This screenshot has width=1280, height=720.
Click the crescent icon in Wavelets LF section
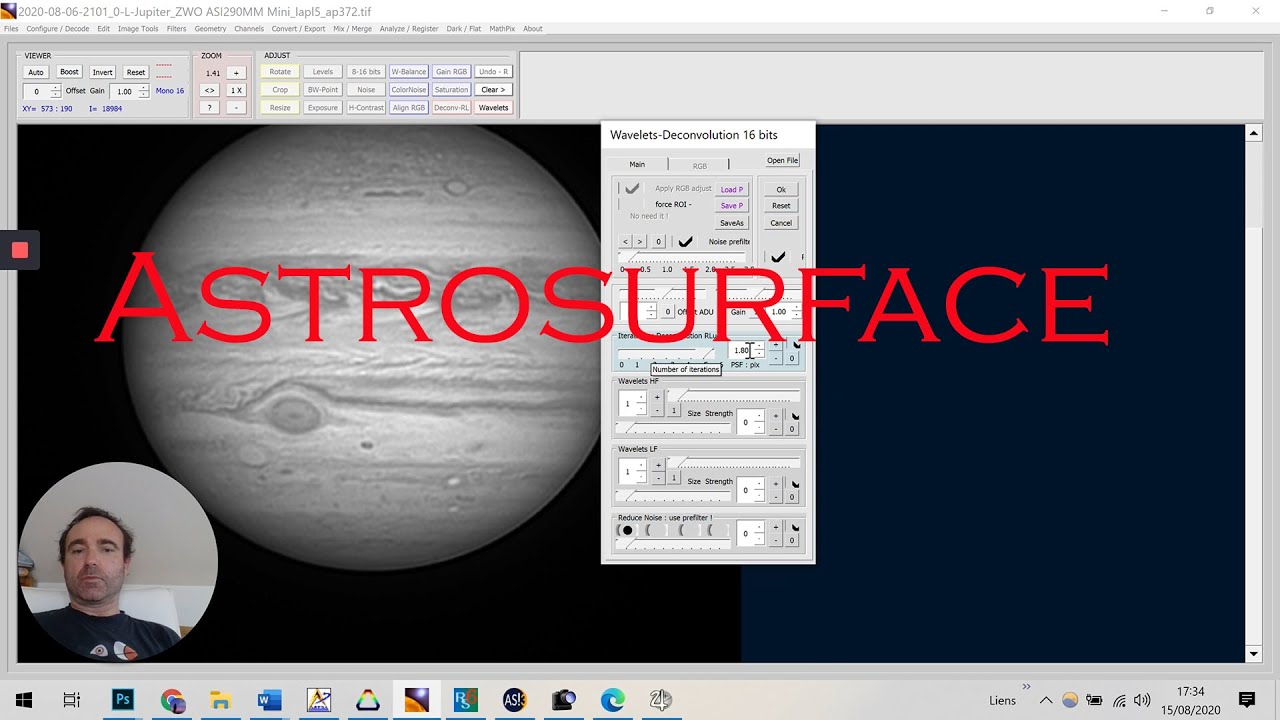pyautogui.click(x=796, y=484)
